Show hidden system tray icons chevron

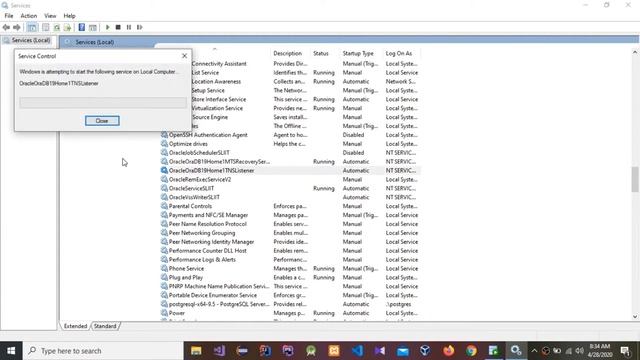(534, 351)
